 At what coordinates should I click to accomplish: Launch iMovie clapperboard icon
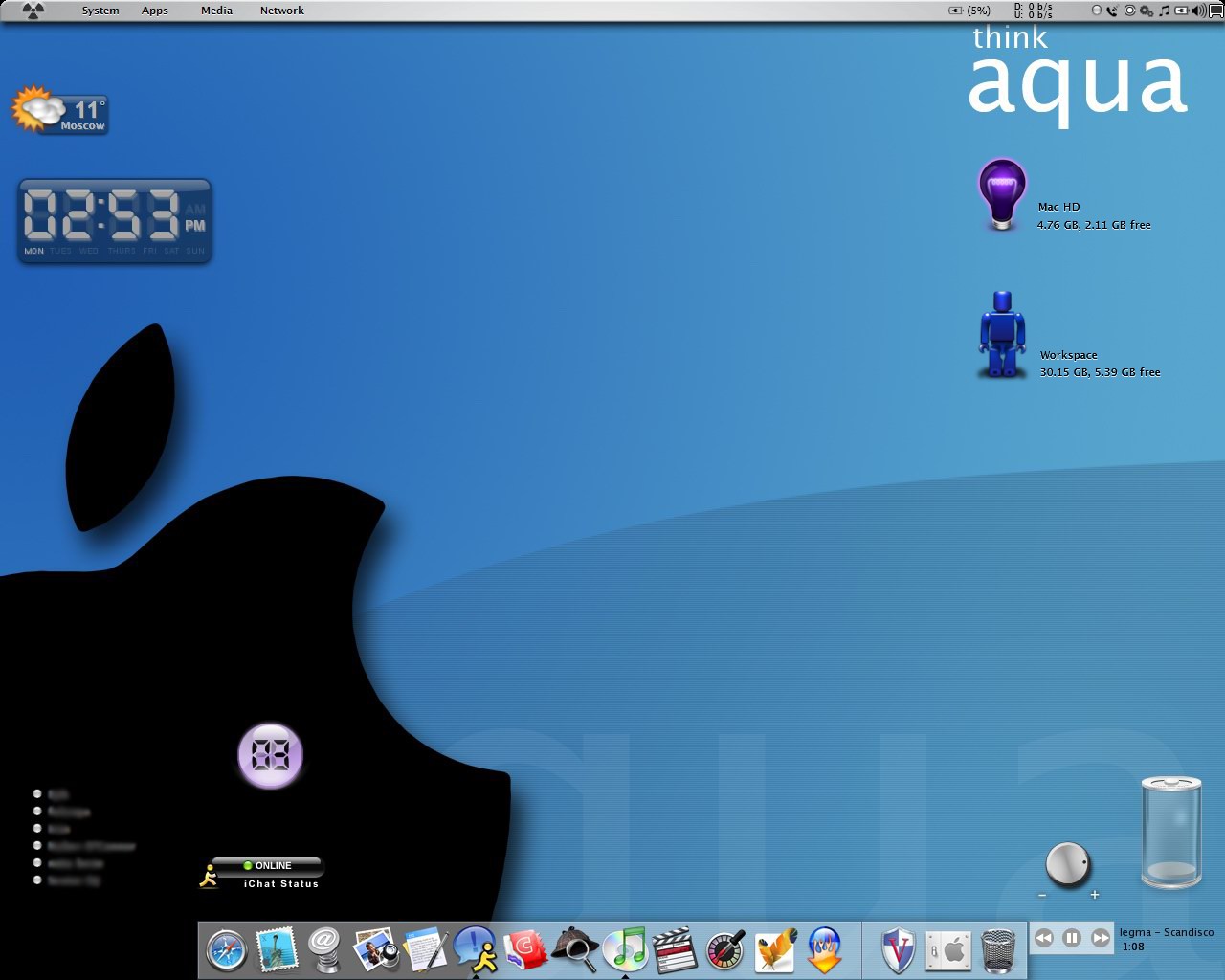tap(675, 950)
